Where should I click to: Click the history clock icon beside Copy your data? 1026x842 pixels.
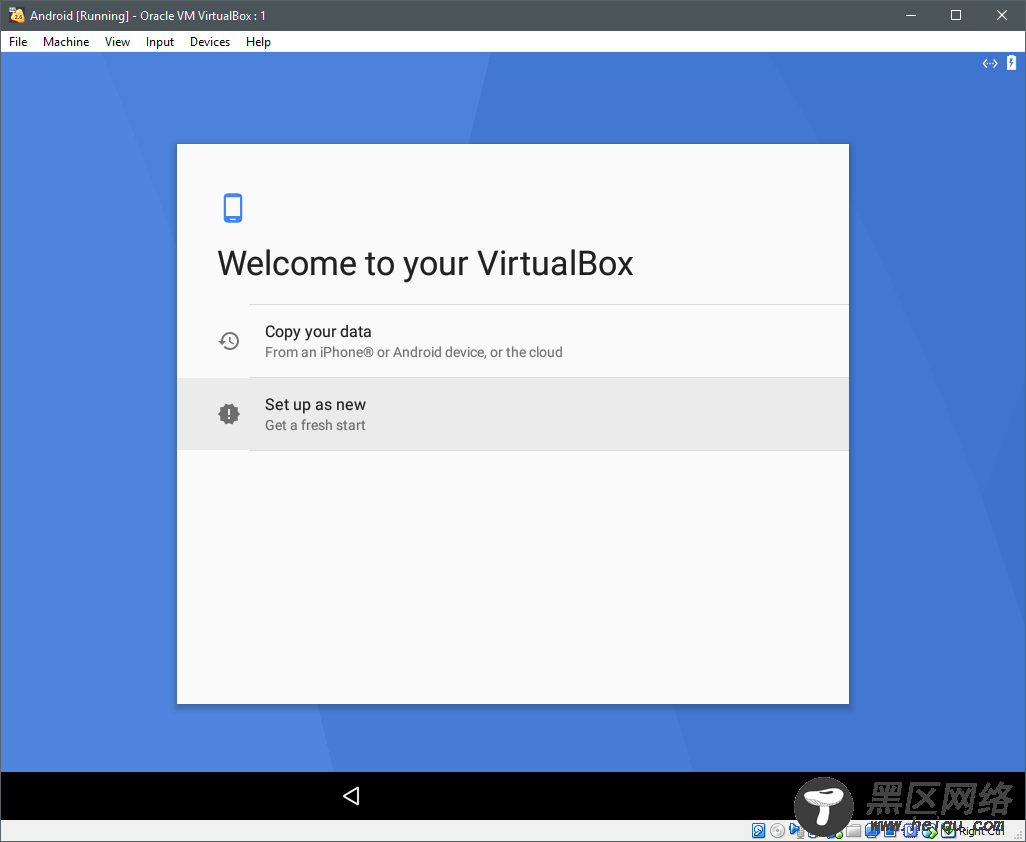pyautogui.click(x=229, y=341)
